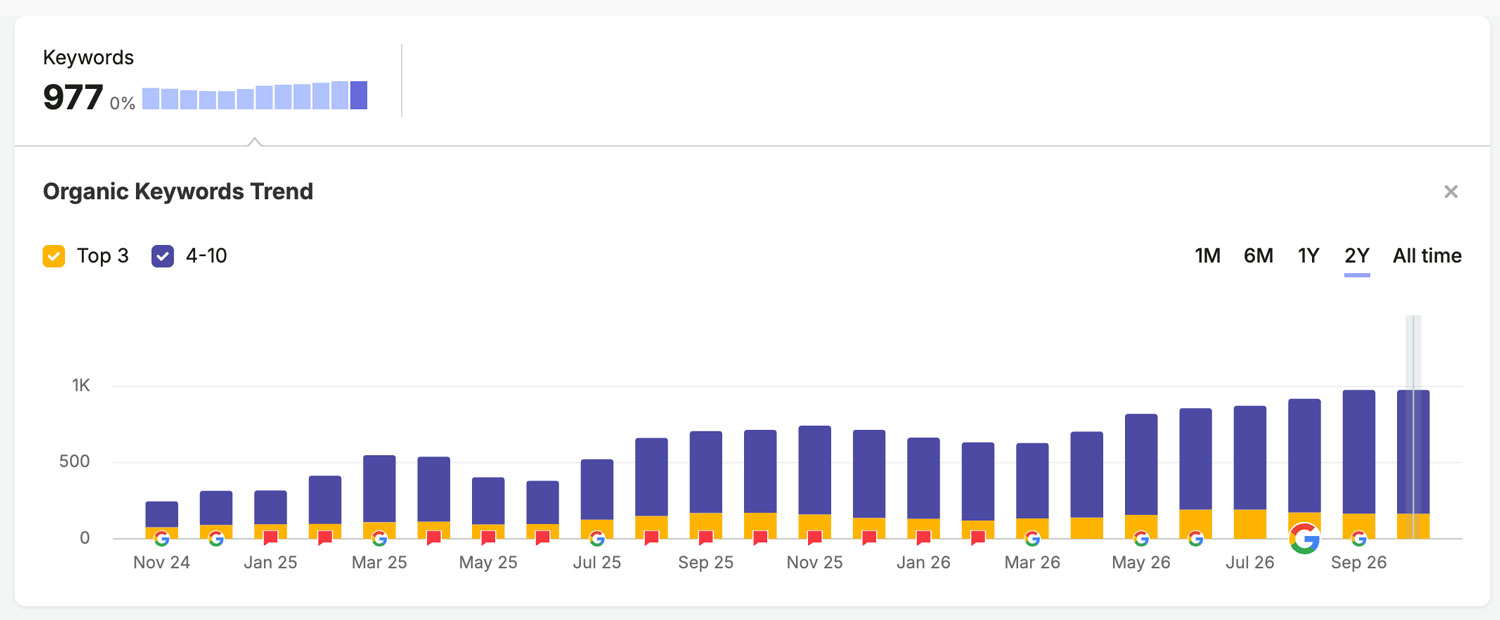Switch to the 1Y time range
The width and height of the screenshot is (1500, 620).
point(1308,256)
